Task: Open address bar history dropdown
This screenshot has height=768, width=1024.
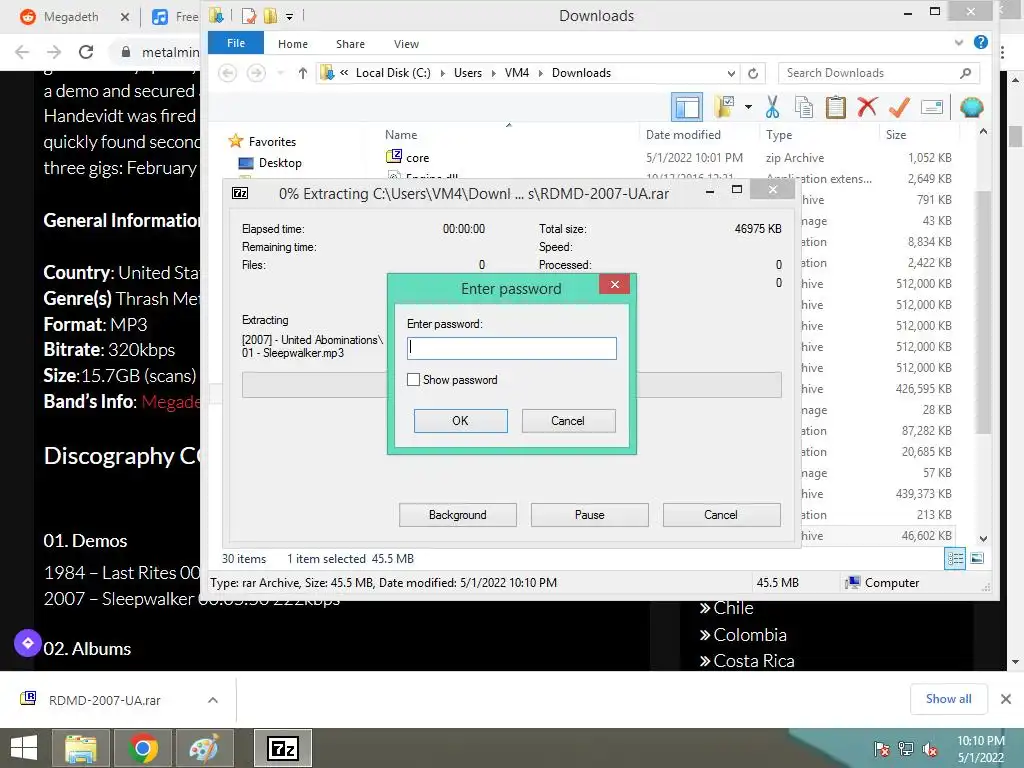Action: pos(731,73)
